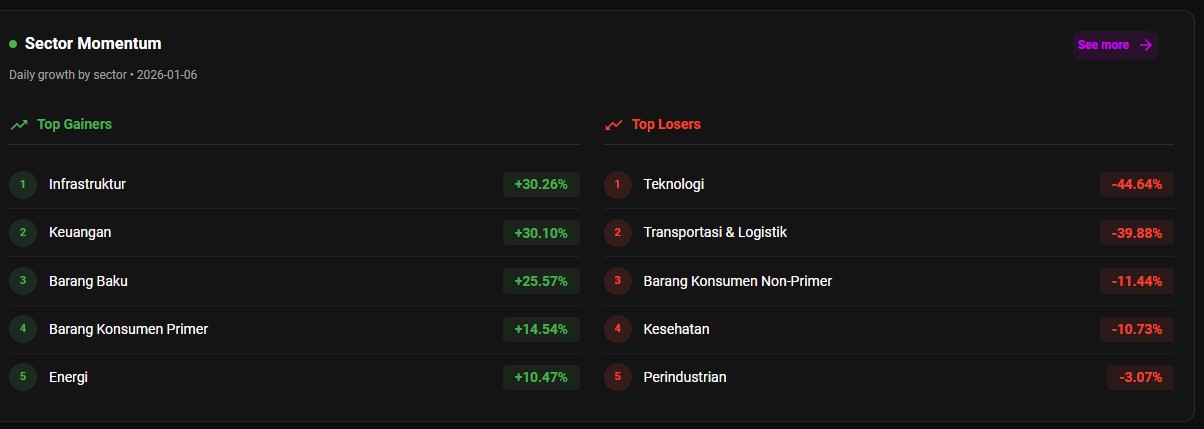This screenshot has width=1204, height=429.
Task: Click the Top Gainers trending-up icon
Action: [x=19, y=125]
